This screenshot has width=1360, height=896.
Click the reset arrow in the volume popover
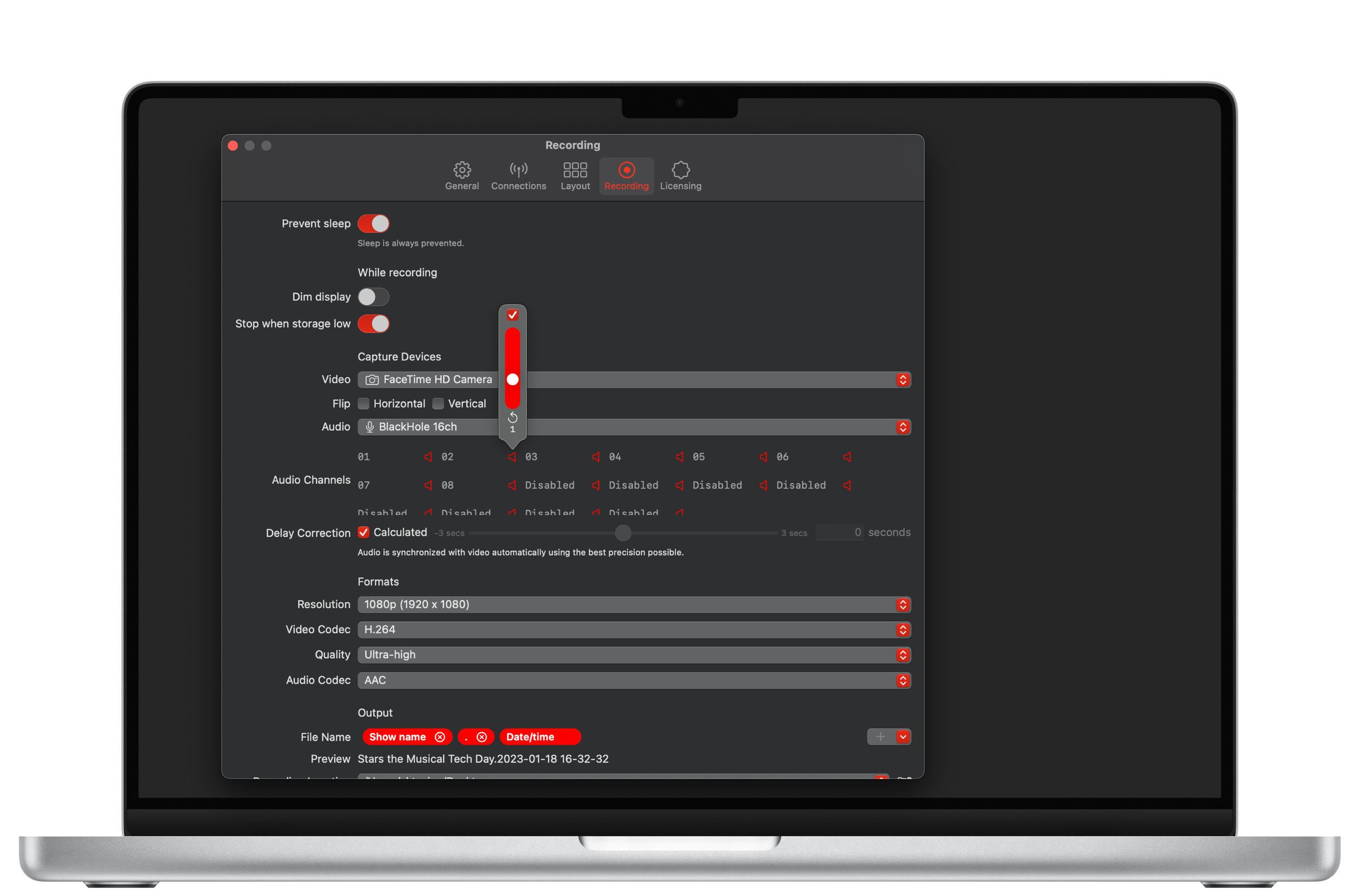512,417
